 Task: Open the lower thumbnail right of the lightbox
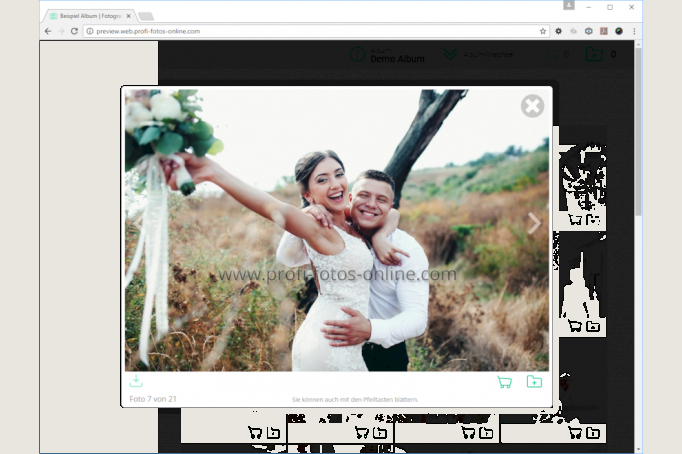pyautogui.click(x=582, y=275)
